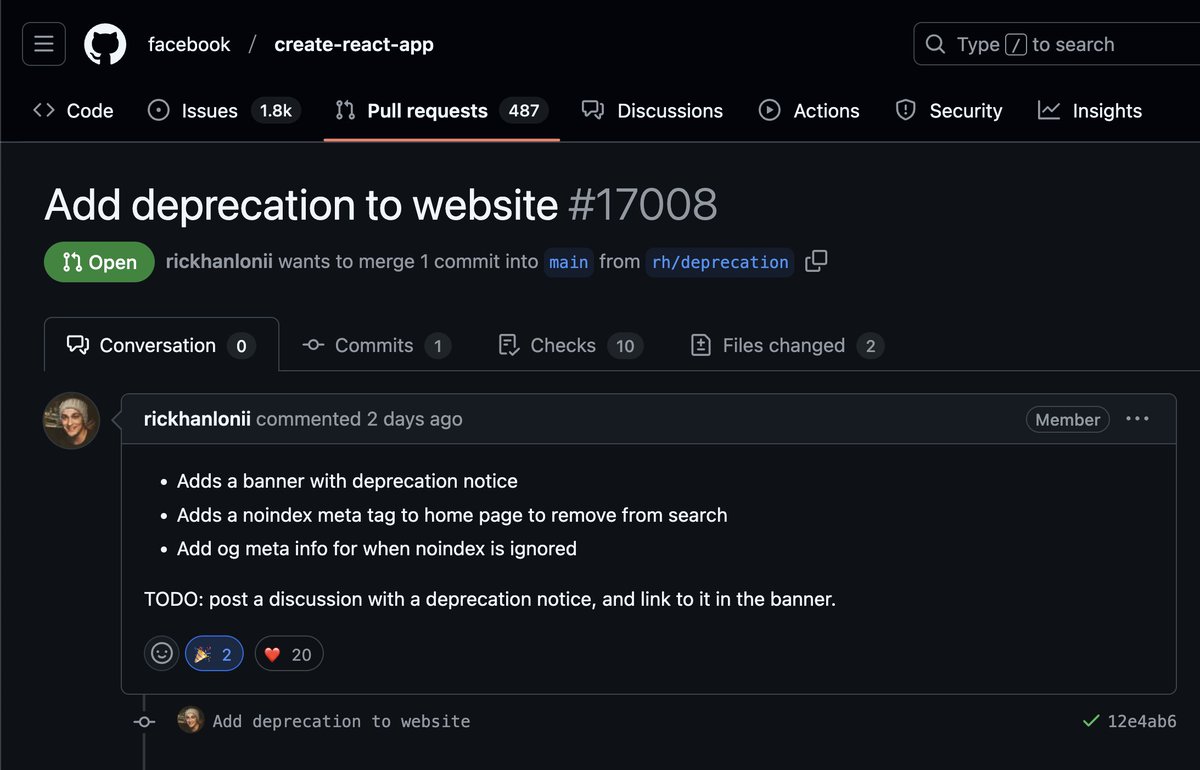Image resolution: width=1200 pixels, height=770 pixels.
Task: Select the Pull requests tab
Action: tap(441, 111)
